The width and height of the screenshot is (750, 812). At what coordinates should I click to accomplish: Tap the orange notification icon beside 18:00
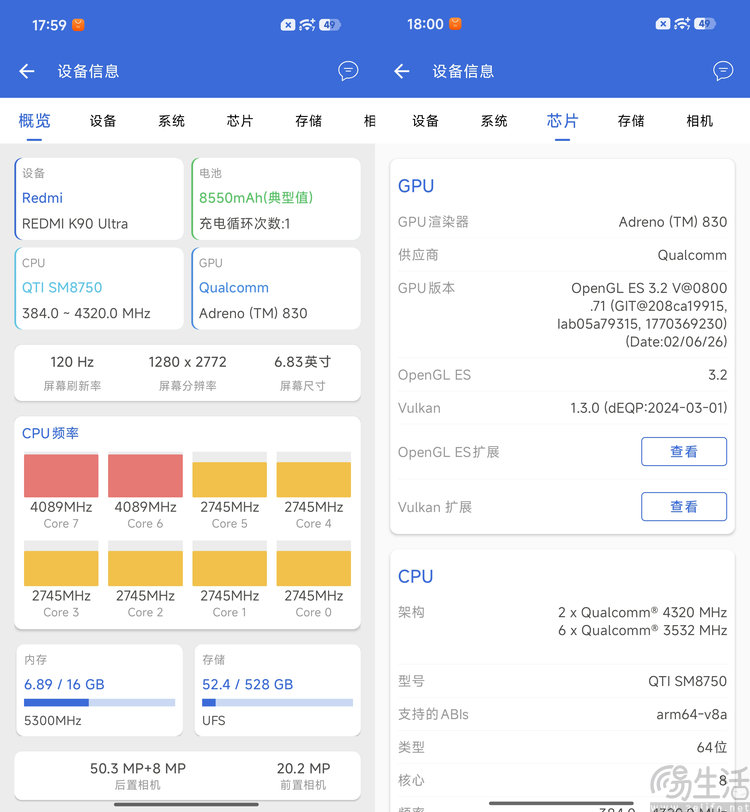(x=455, y=23)
